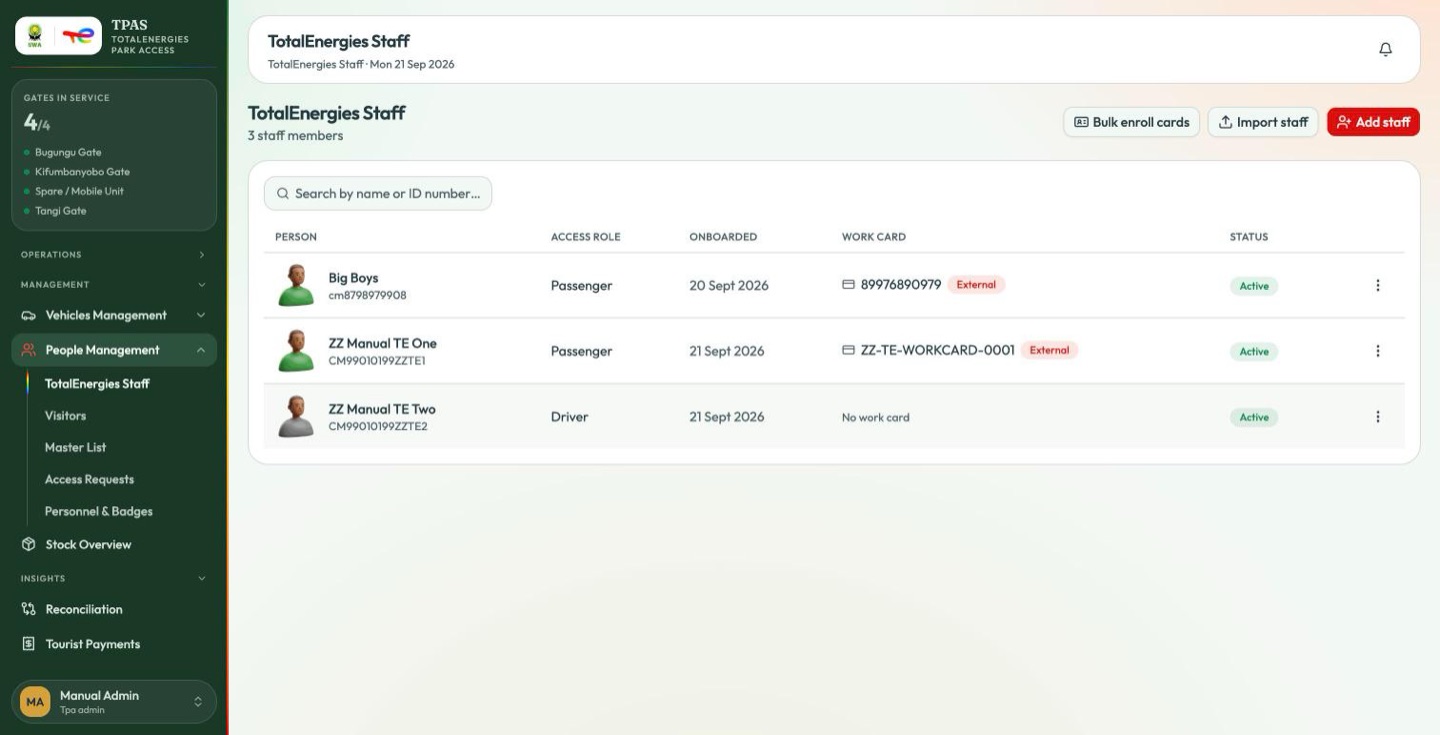Go to Visitors page

pos(65,416)
